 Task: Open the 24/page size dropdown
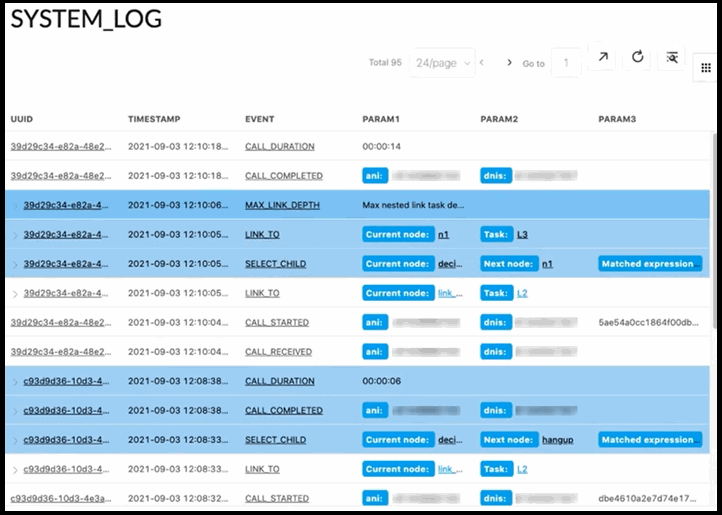[442, 63]
